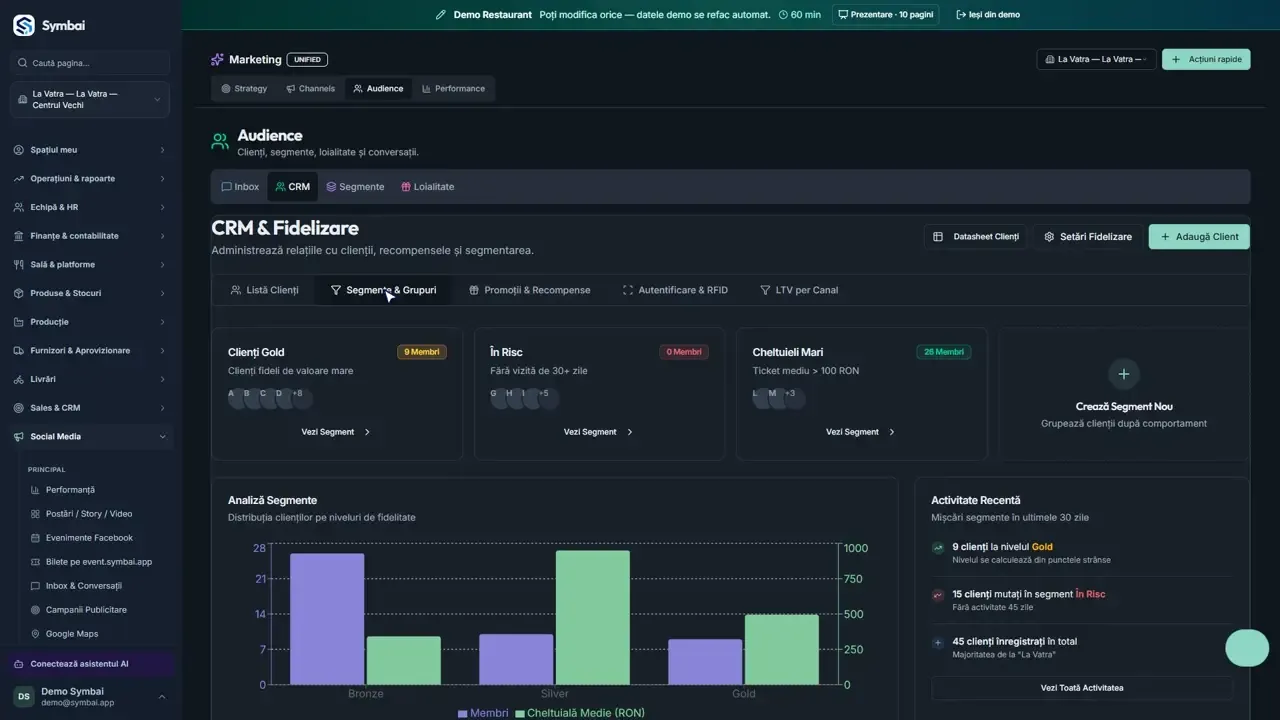Image resolution: width=1280 pixels, height=720 pixels.
Task: Open the Creează Segment Nou plus icon
Action: (x=1124, y=374)
